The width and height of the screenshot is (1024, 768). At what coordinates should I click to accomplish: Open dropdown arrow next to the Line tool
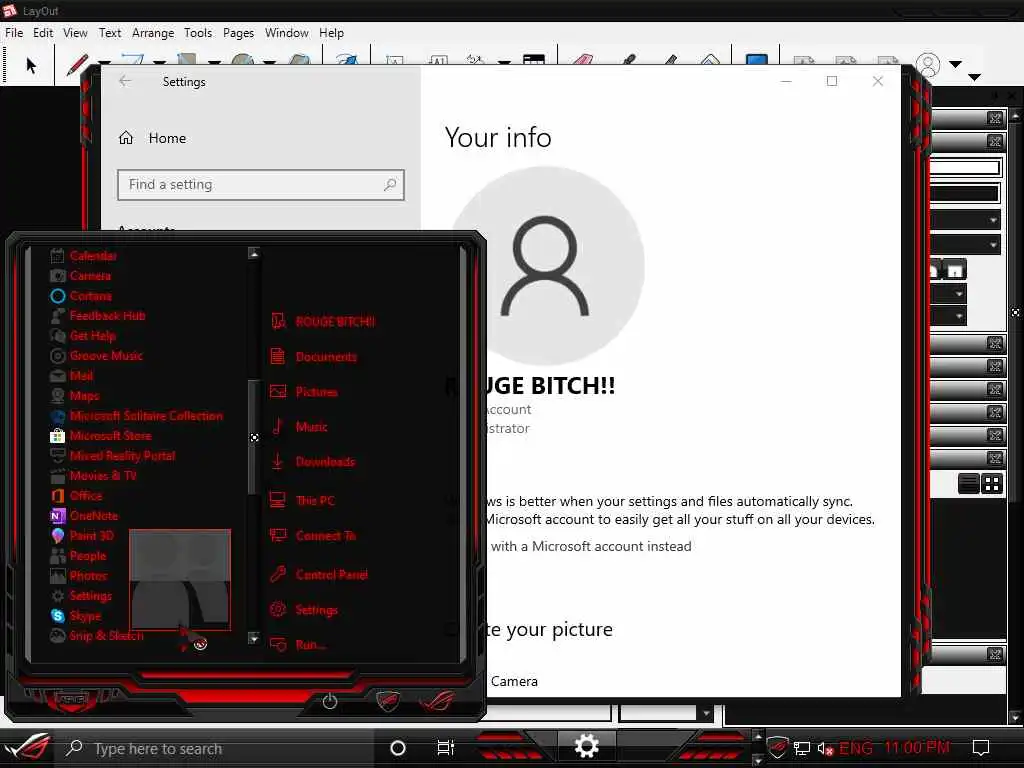(104, 63)
